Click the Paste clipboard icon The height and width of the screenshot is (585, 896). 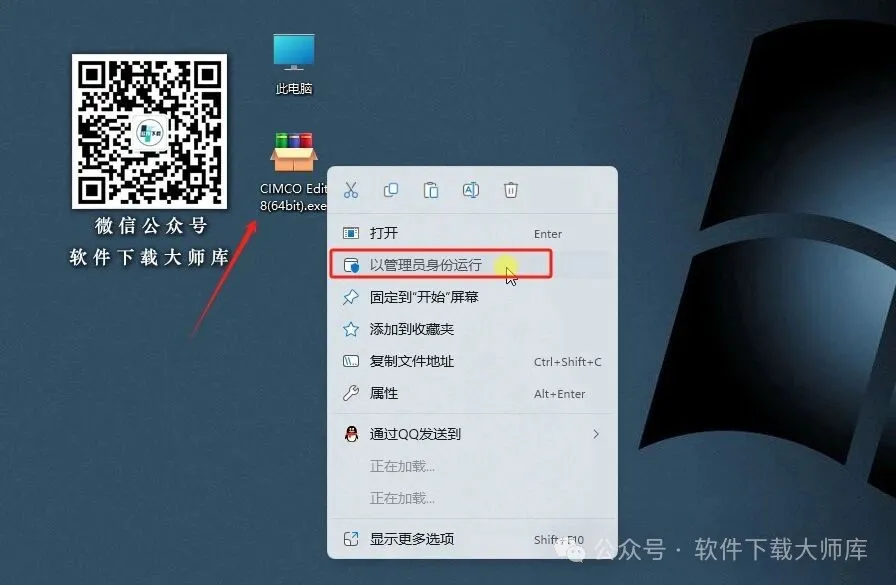[x=431, y=190]
